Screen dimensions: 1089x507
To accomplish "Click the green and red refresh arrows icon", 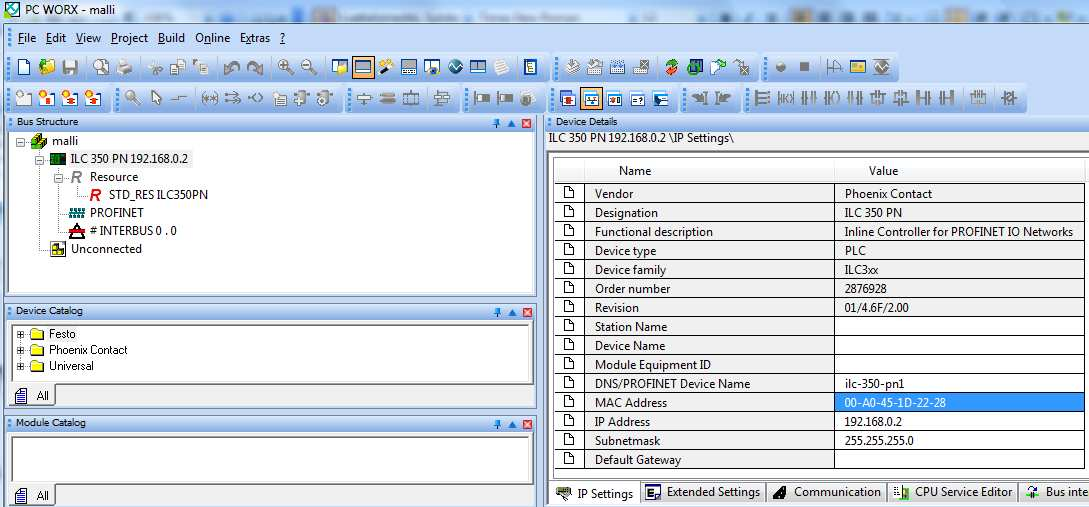I will (672, 67).
